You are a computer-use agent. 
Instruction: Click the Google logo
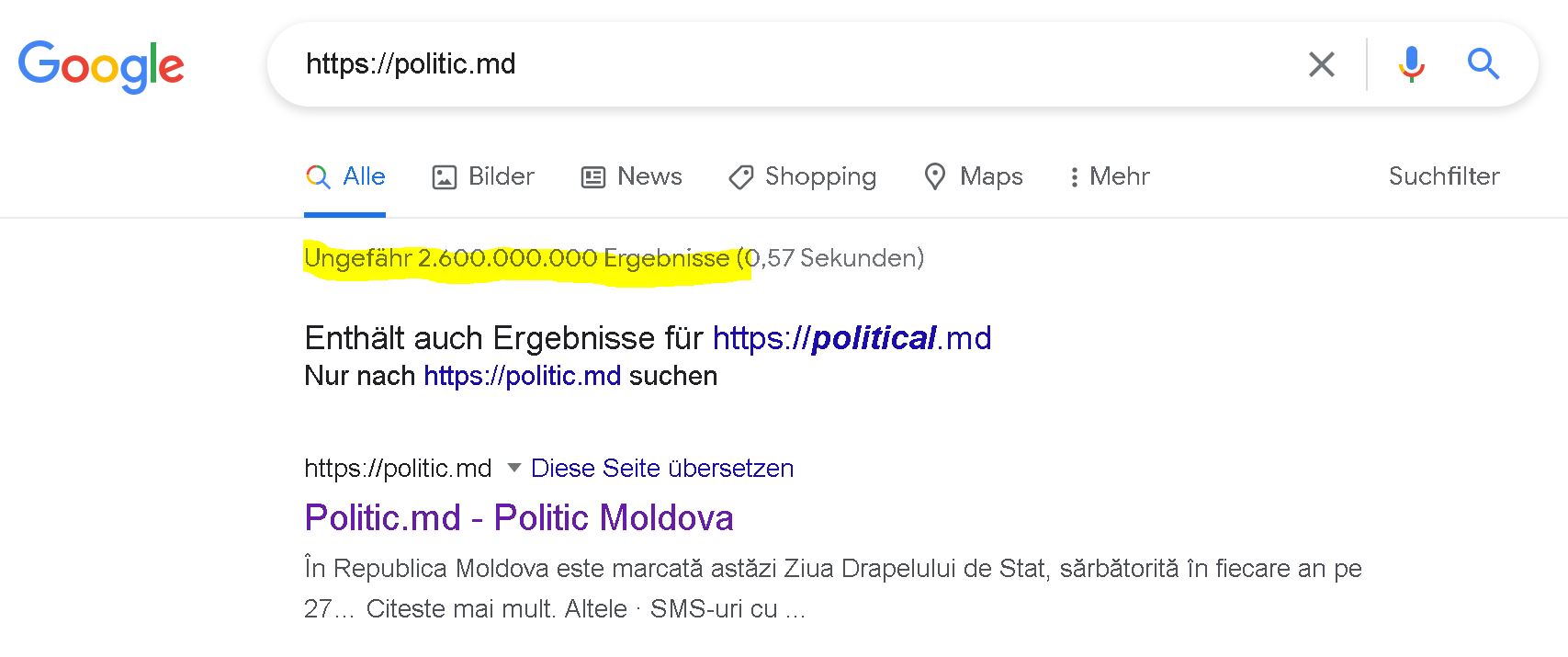[x=101, y=66]
